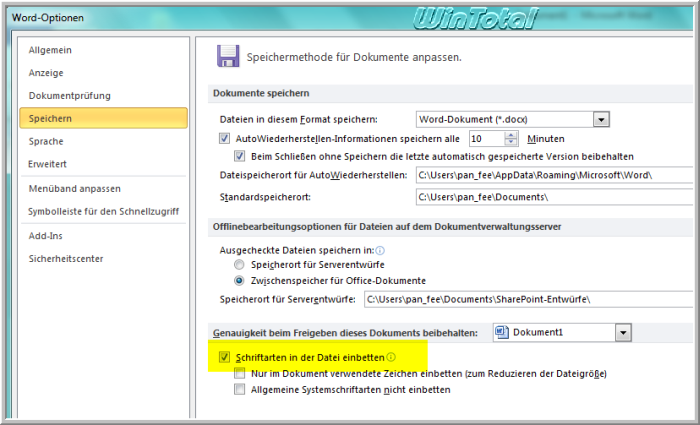This screenshot has height=425, width=700.
Task: Switch to the Sprache options
Action: pyautogui.click(x=46, y=141)
